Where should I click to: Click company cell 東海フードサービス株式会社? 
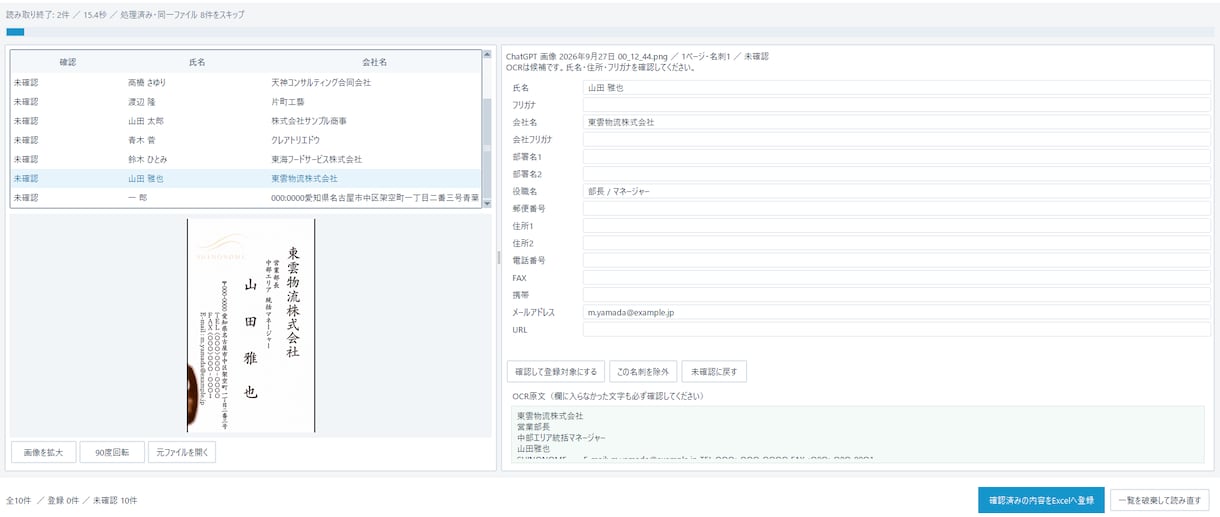(x=316, y=159)
